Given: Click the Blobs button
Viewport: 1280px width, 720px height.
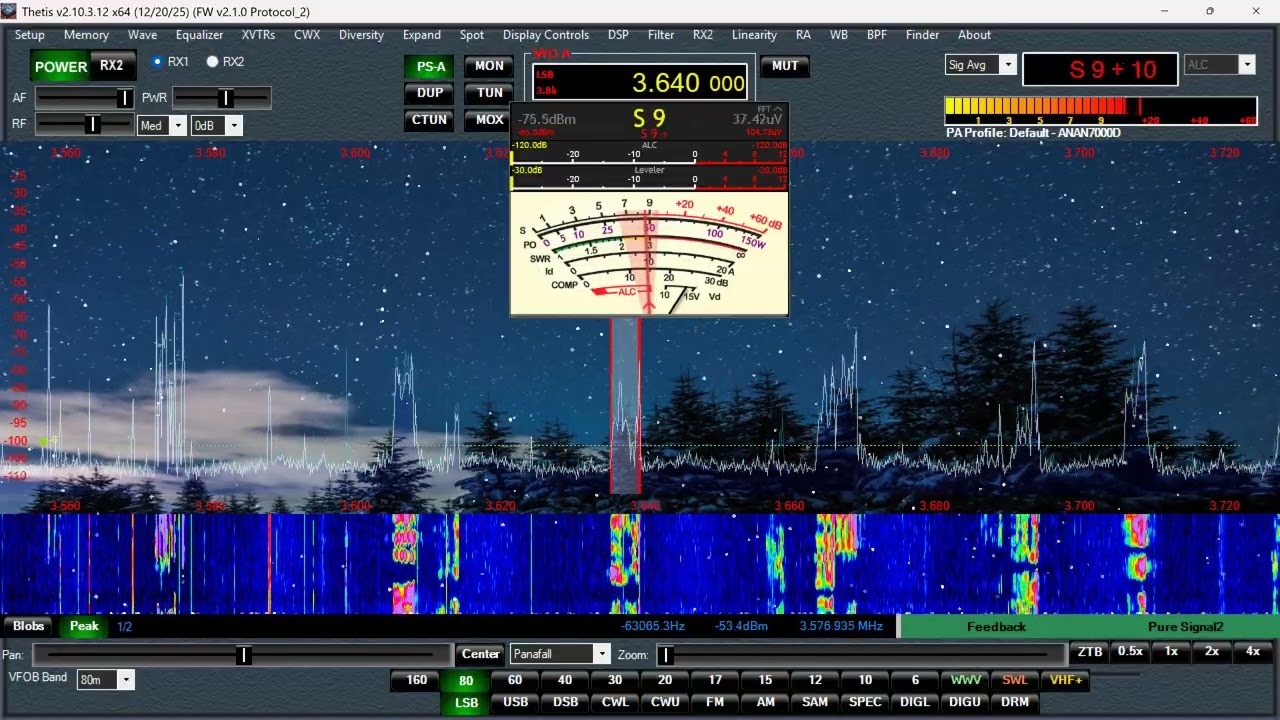Looking at the screenshot, I should [28, 626].
